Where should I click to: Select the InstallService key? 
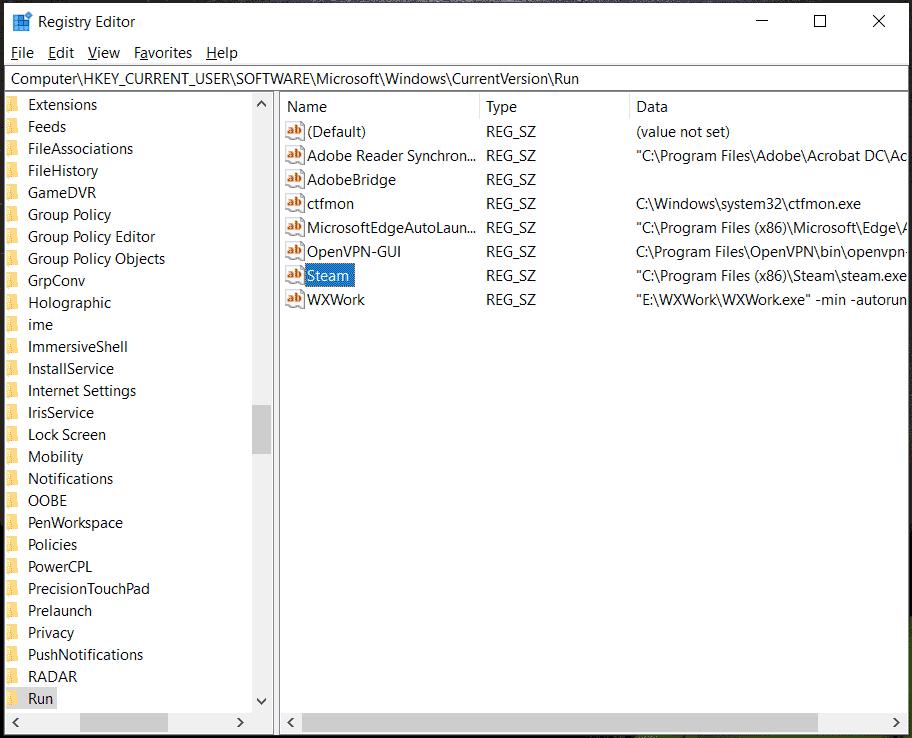(x=70, y=369)
